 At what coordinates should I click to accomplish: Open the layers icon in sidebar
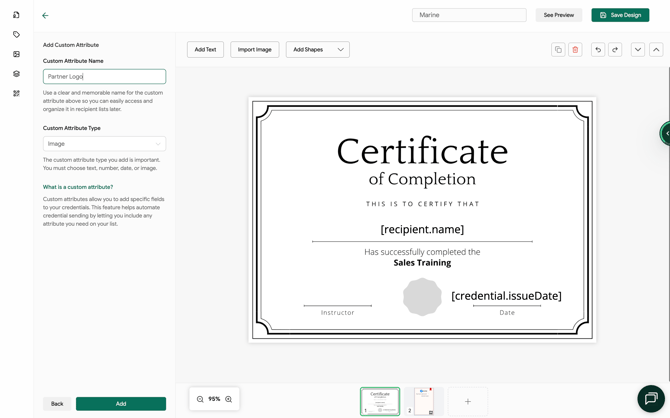point(16,74)
